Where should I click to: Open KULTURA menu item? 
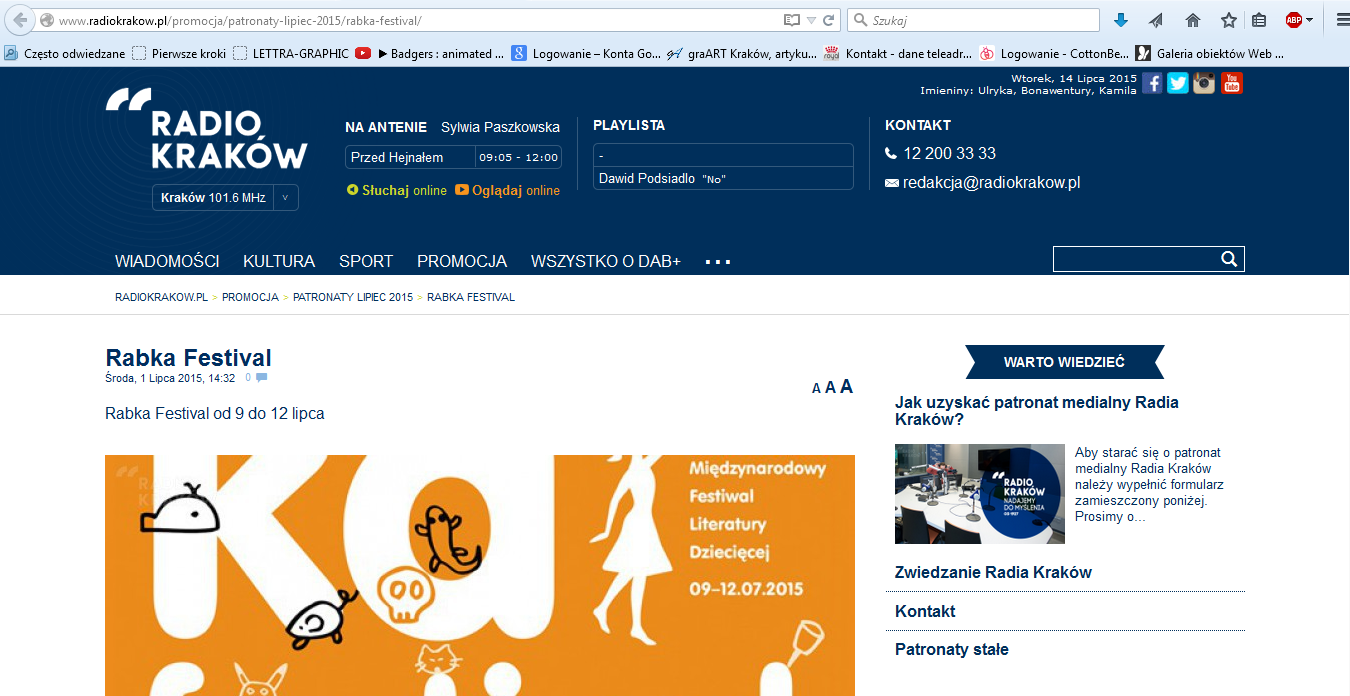[x=279, y=261]
